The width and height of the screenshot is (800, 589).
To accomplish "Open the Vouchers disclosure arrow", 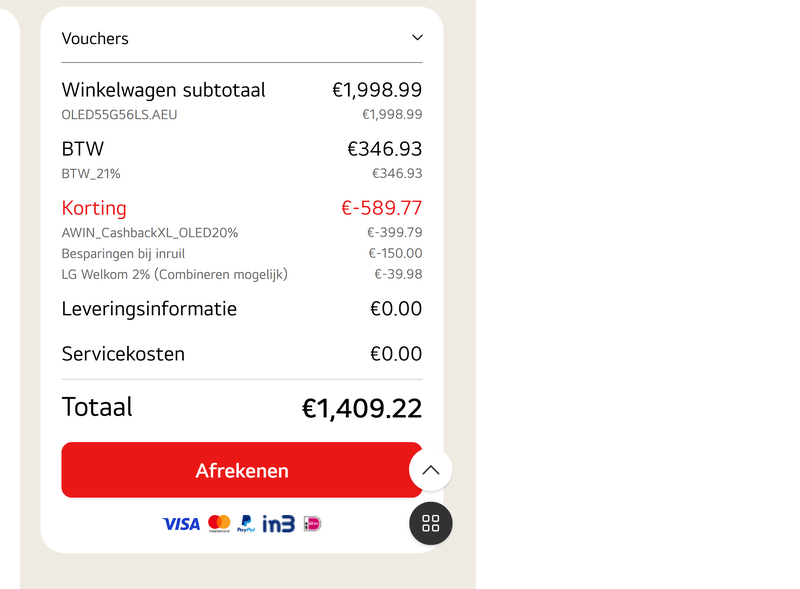I will click(418, 36).
